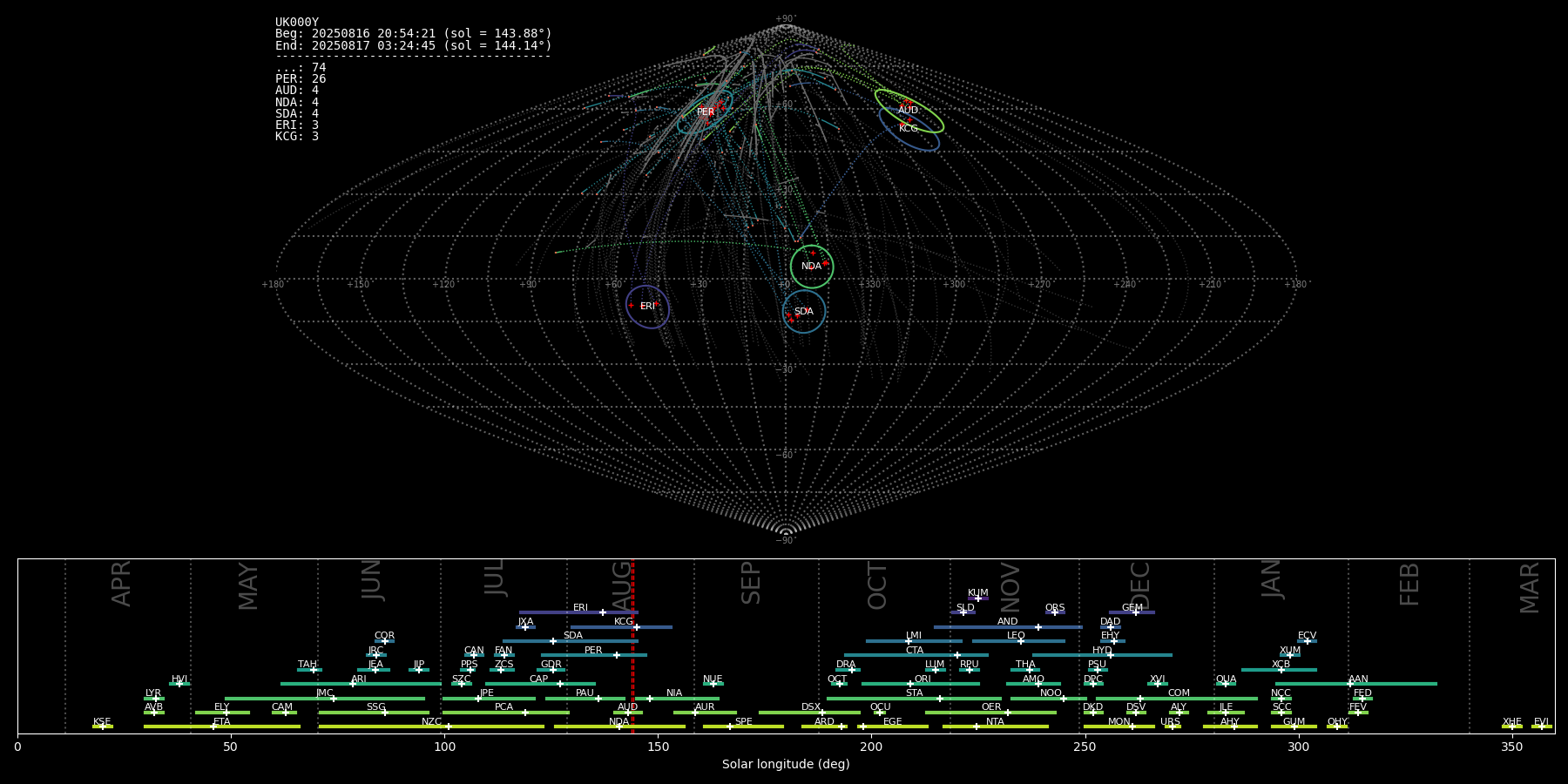
Task: Click the LEO shower label in timeline
Action: click(1016, 636)
